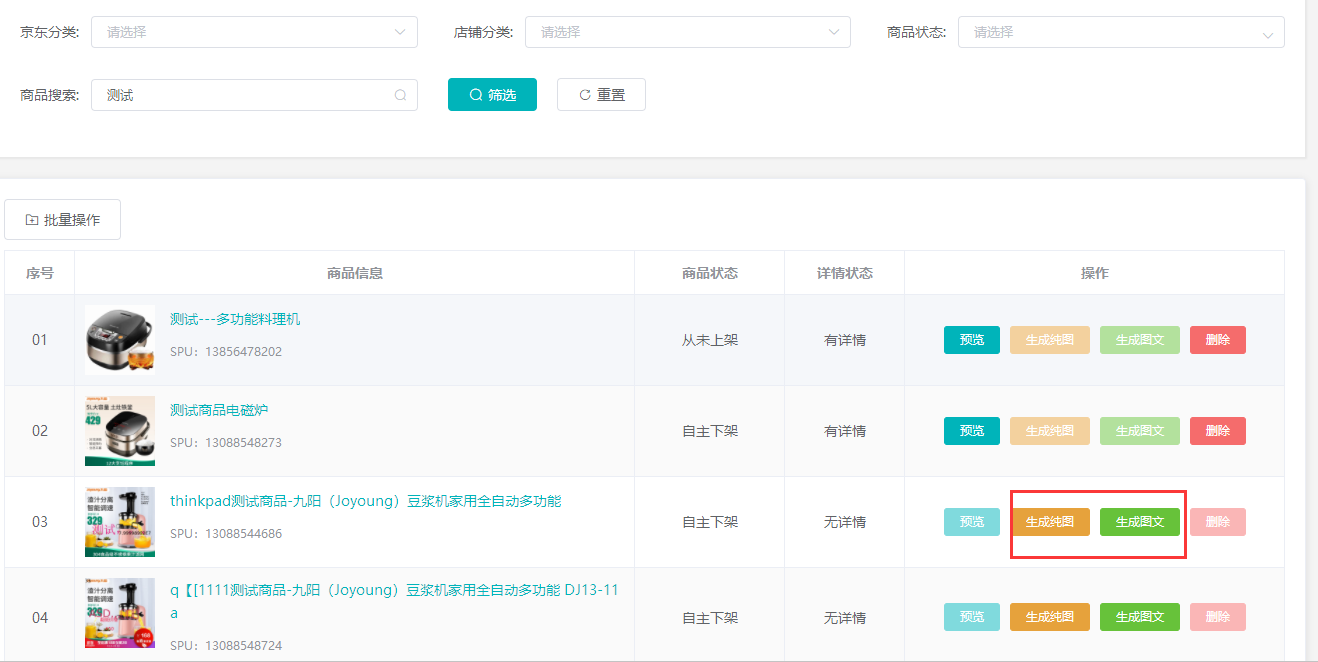Delete the 测试商品电磁炉 row via 删除
Screen dimensions: 1318x662
[1217, 431]
